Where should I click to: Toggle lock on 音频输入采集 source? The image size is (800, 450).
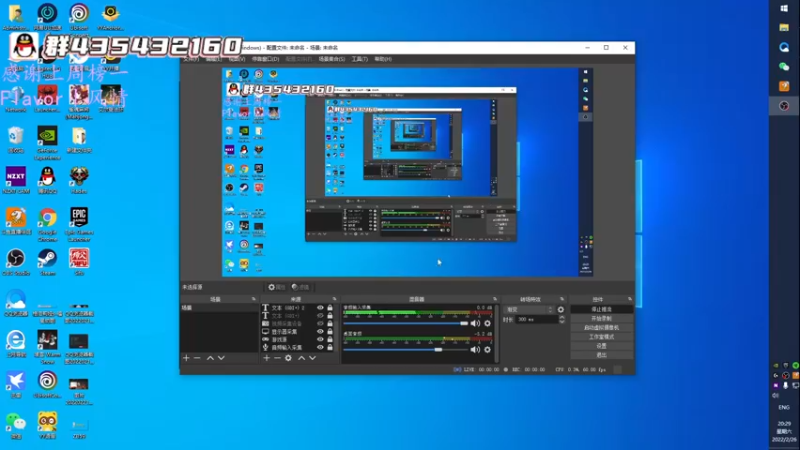[x=330, y=347]
